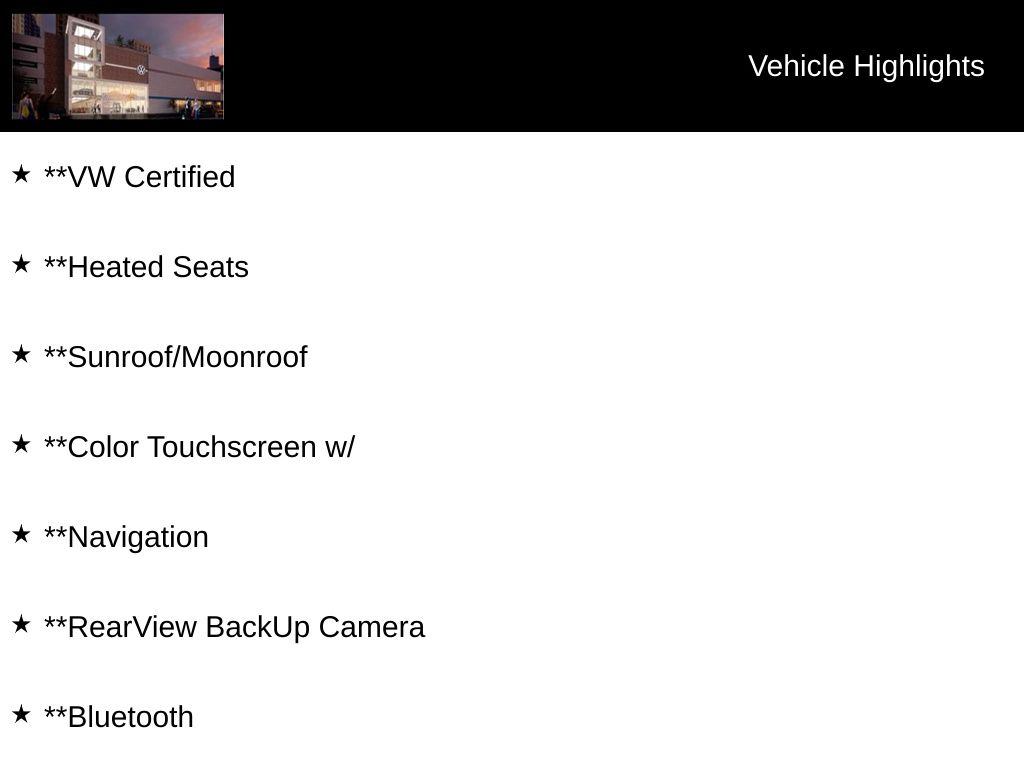
Task: Click the Color Touchscreen w/ text
Action: click(x=199, y=447)
